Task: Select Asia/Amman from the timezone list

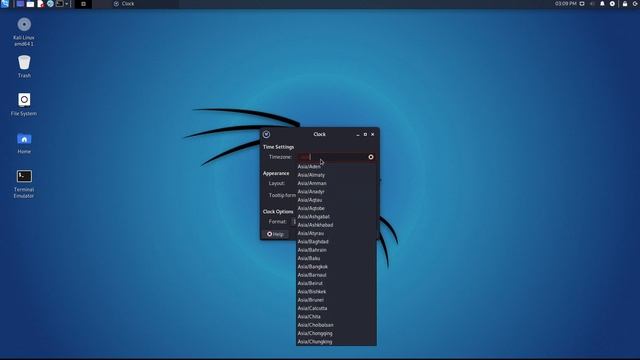Action: click(x=336, y=184)
